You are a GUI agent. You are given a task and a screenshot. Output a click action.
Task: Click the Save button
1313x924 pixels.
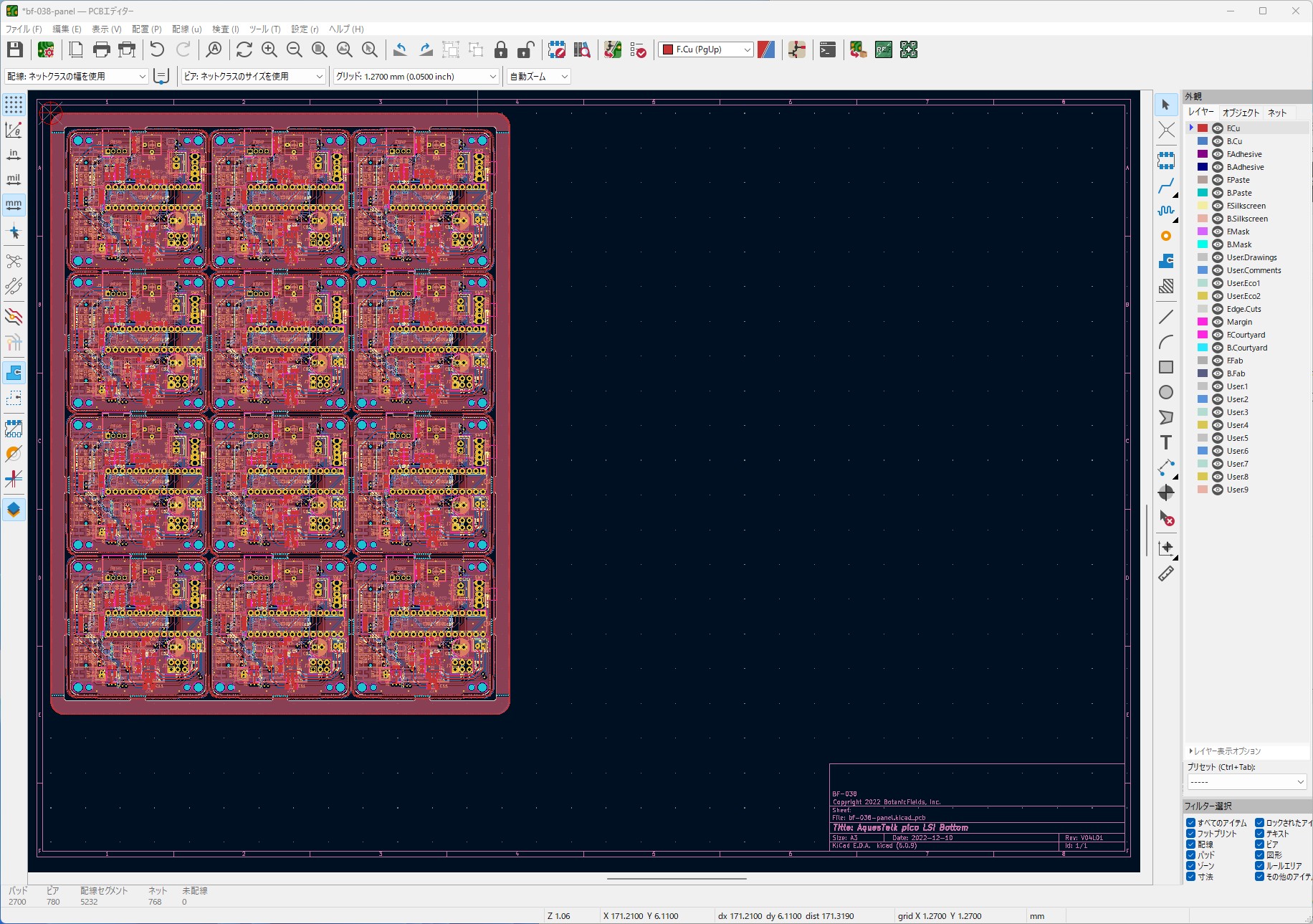coord(14,49)
